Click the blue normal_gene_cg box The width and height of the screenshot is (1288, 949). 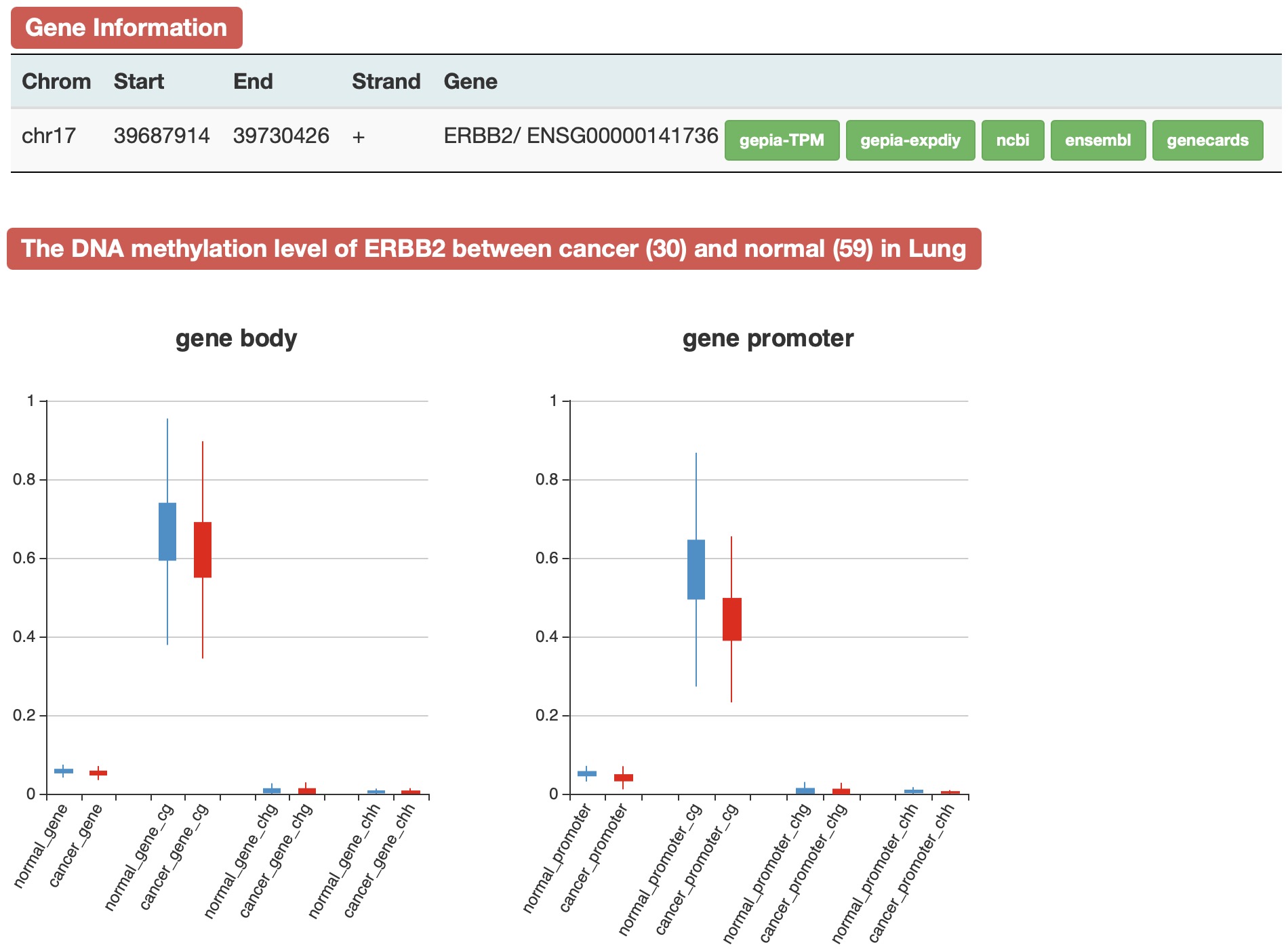pyautogui.click(x=167, y=531)
